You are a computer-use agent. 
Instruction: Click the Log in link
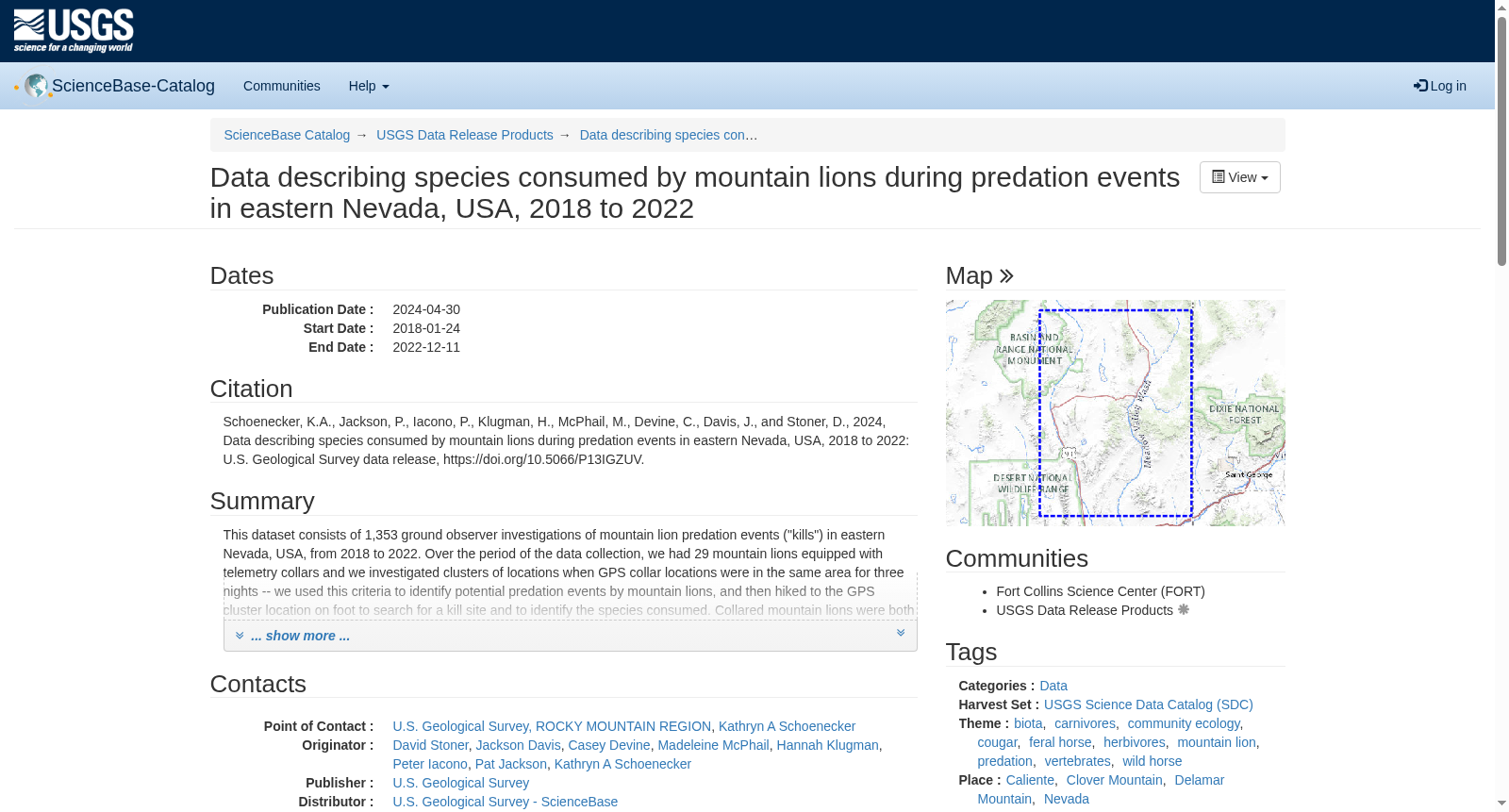tap(1440, 86)
